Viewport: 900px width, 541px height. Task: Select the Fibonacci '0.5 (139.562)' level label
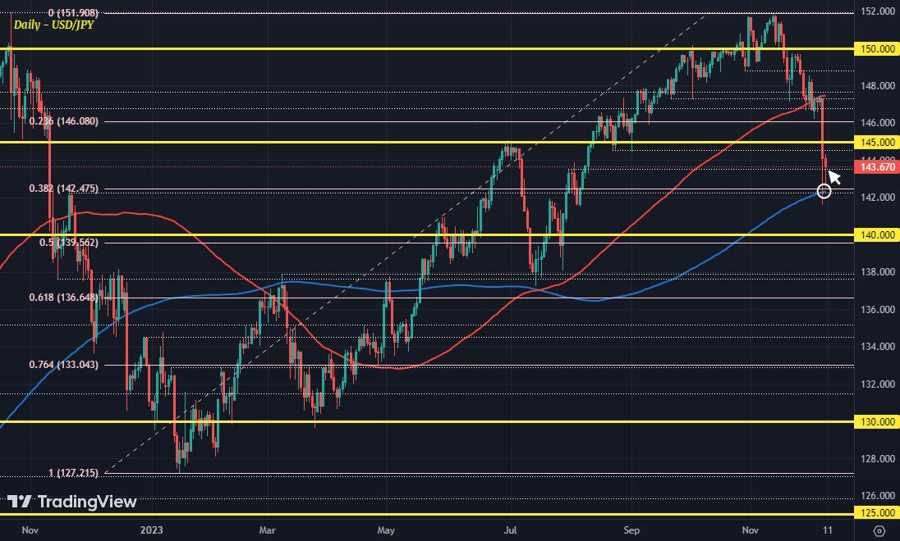pyautogui.click(x=69, y=243)
